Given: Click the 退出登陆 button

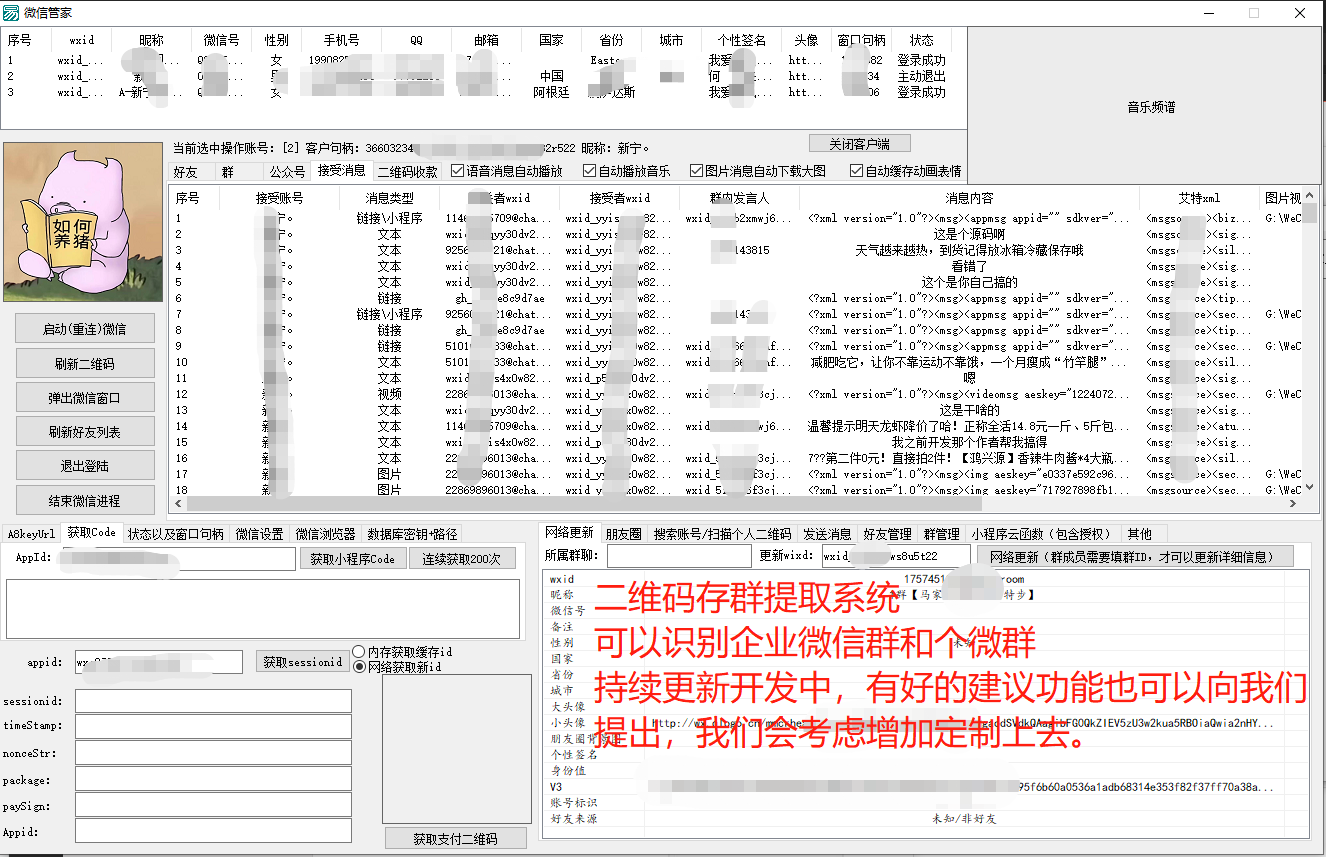Looking at the screenshot, I should [85, 466].
